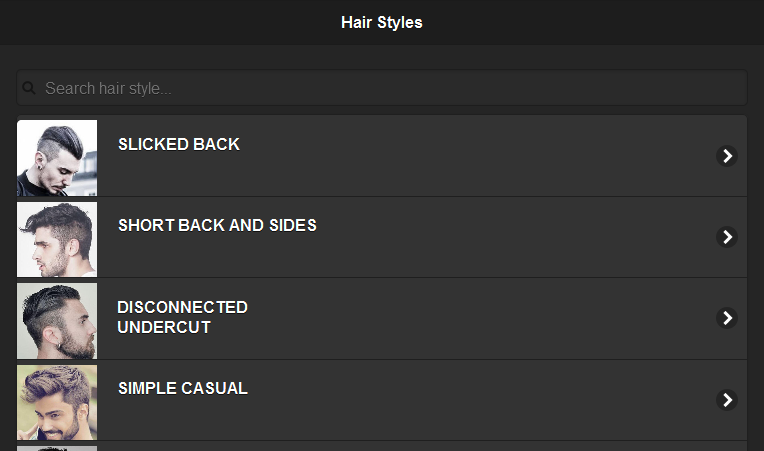This screenshot has height=451, width=764.
Task: Choose the DISCONNECTED UNDERCUT text label
Action: click(x=182, y=317)
